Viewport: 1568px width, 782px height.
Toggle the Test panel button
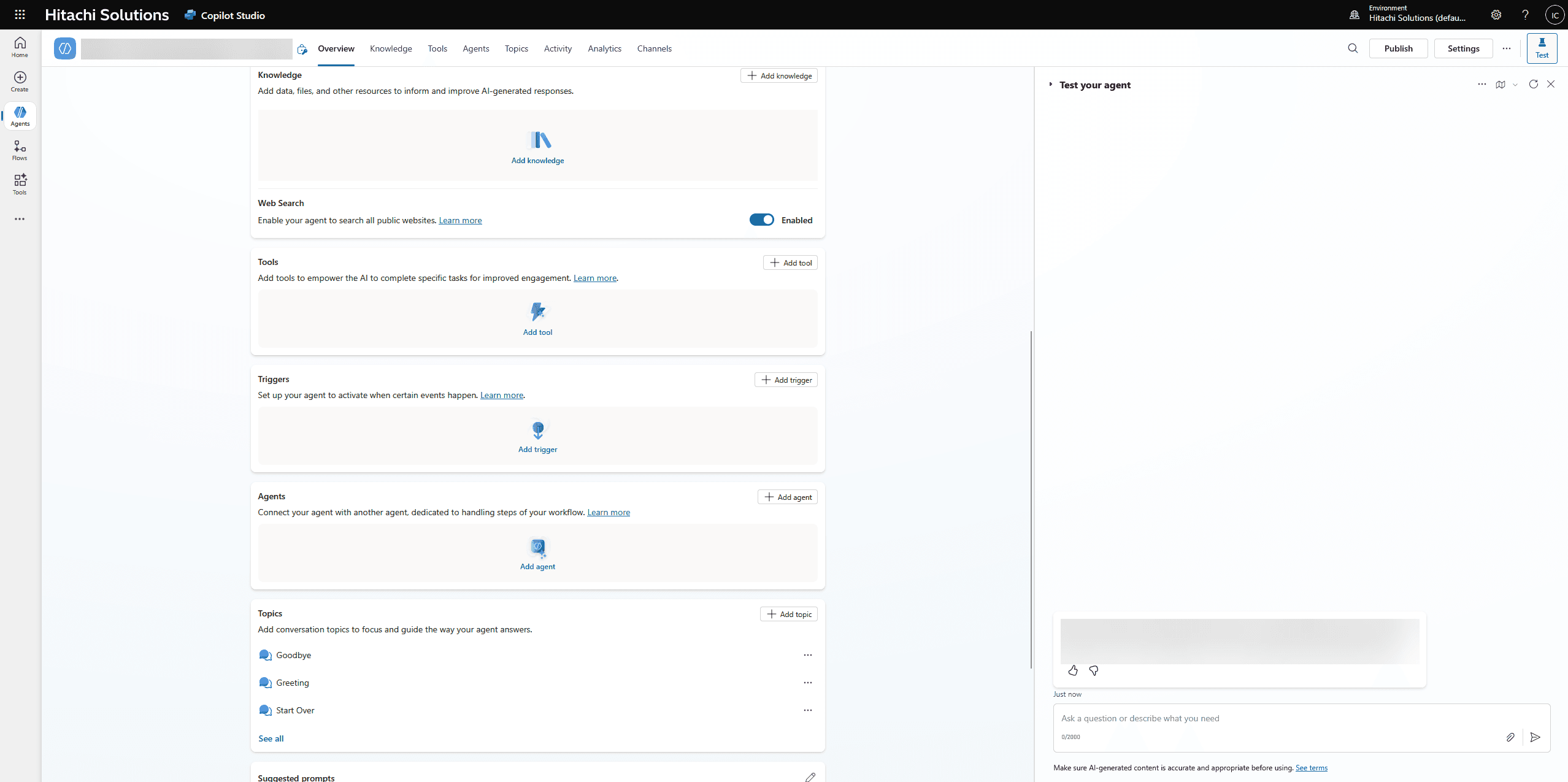(x=1542, y=48)
